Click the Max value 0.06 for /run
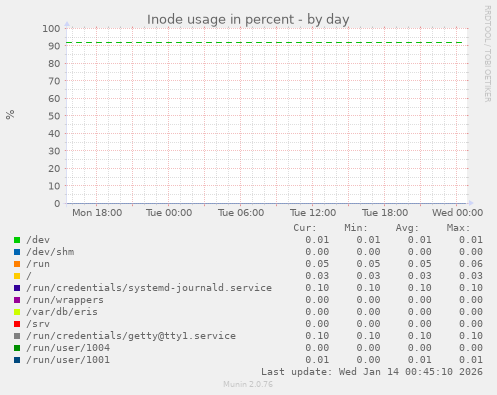This screenshot has height=395, width=497. pos(471,264)
